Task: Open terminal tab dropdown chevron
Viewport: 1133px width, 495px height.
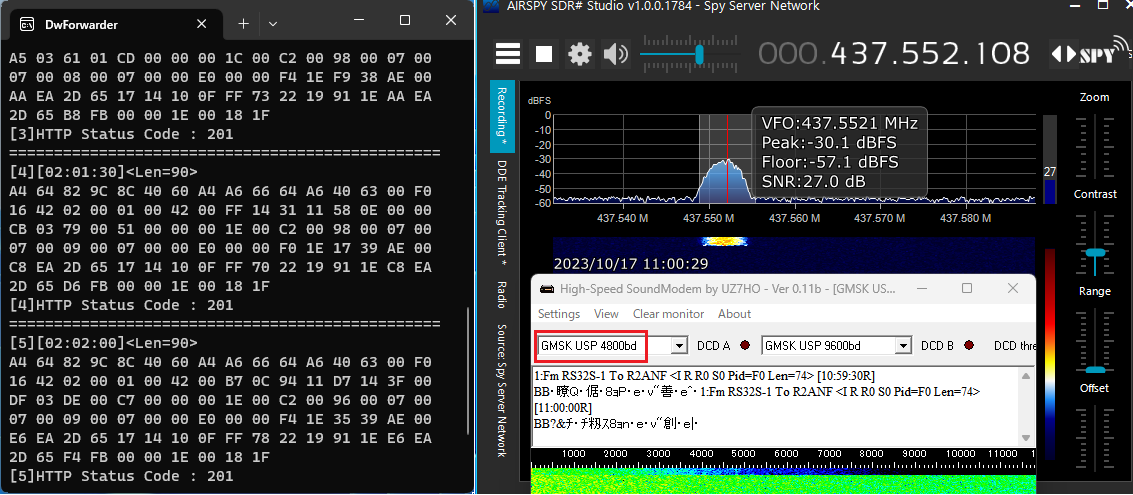Action: coord(272,24)
